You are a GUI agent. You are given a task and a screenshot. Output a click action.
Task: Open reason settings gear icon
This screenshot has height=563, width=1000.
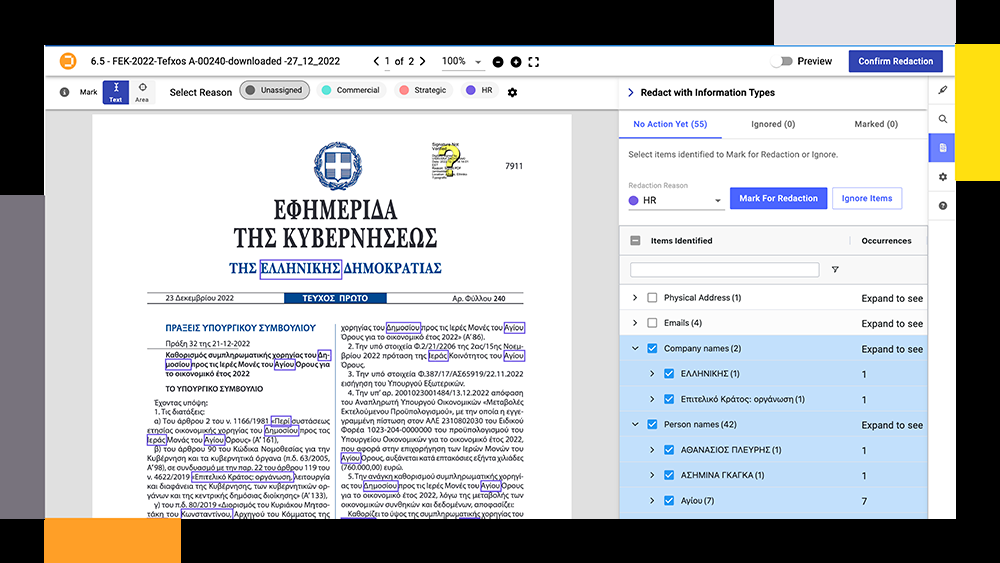[512, 92]
